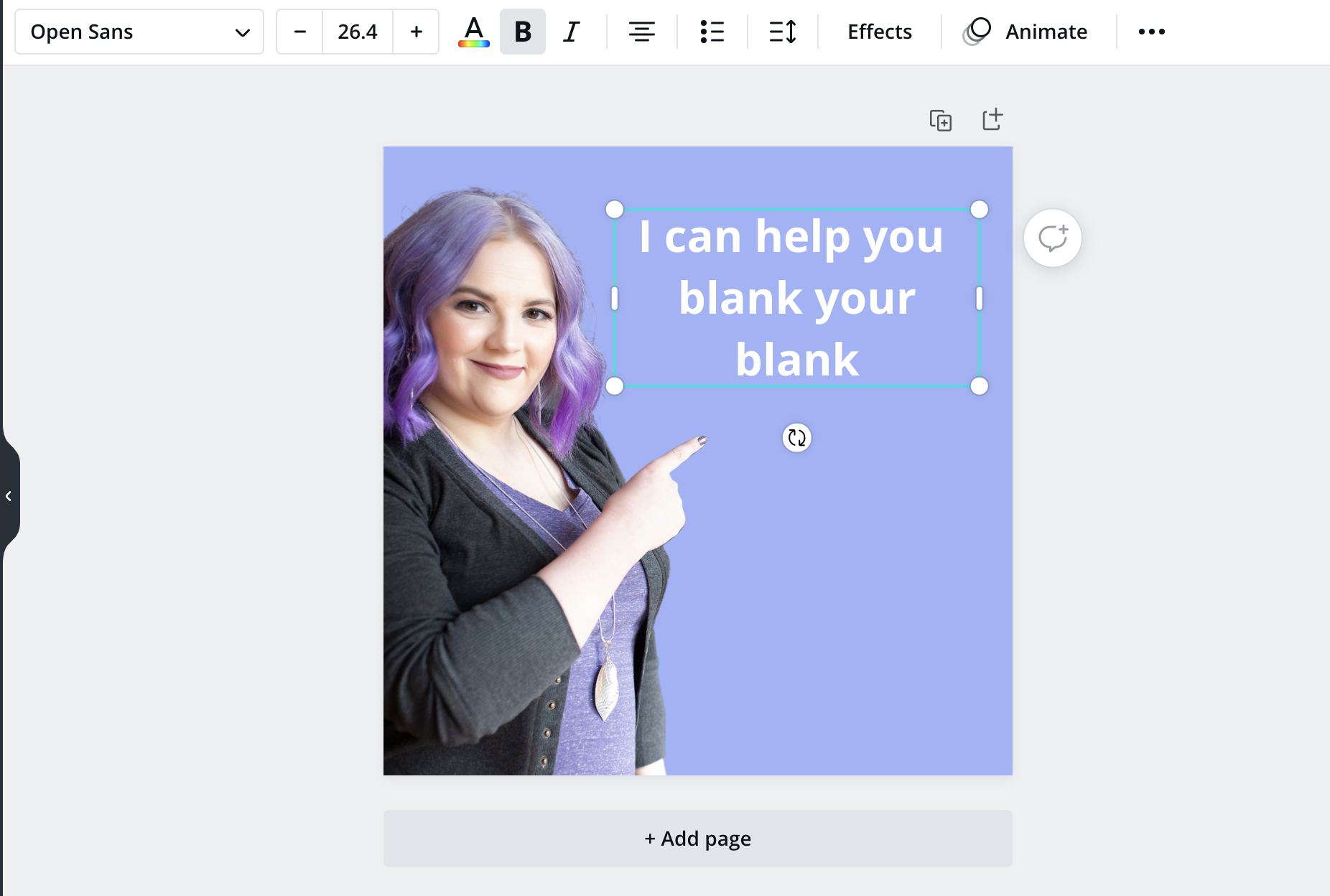Screen dimensions: 1330x896
Task: Click the font size field showing 26.4
Action: coord(358,32)
